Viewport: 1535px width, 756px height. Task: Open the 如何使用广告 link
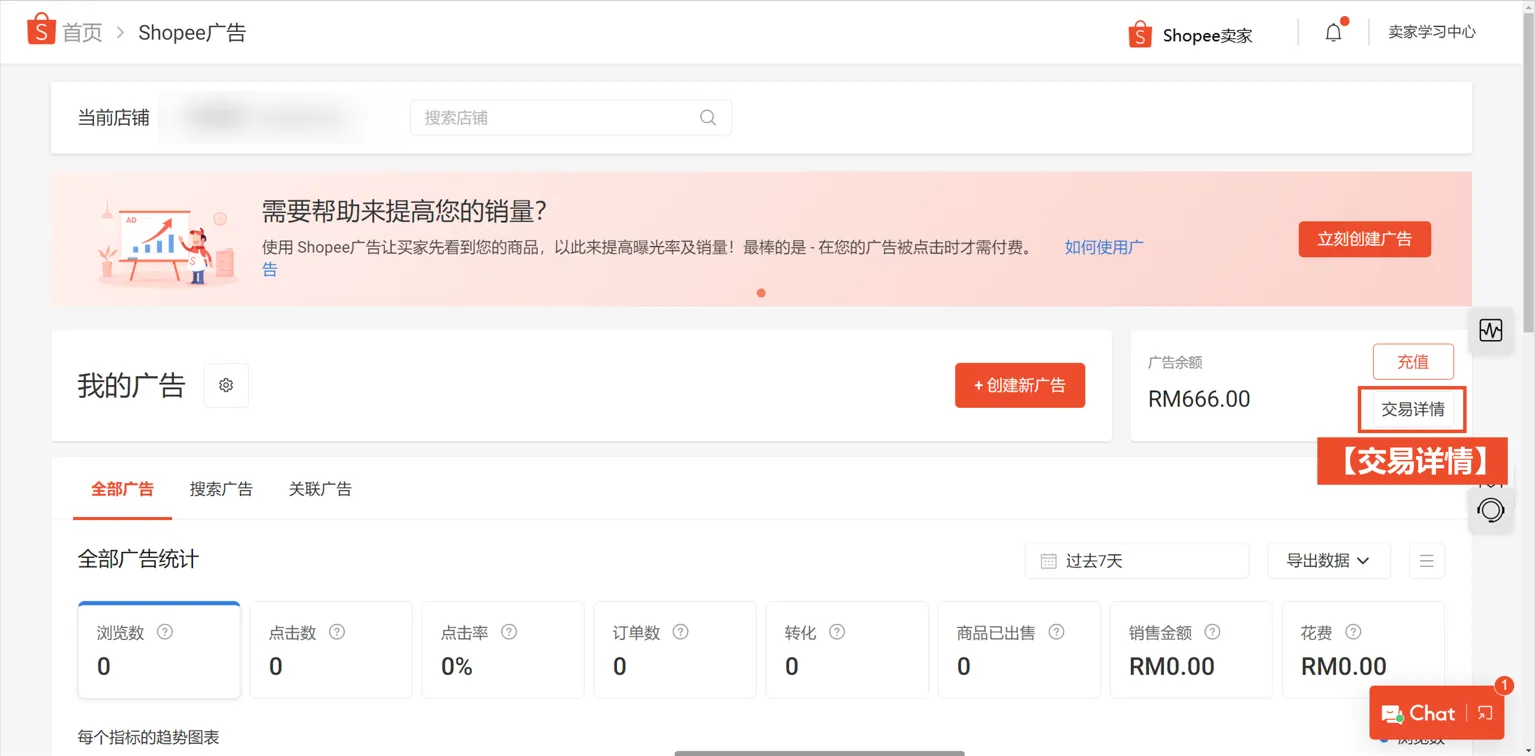click(1103, 246)
